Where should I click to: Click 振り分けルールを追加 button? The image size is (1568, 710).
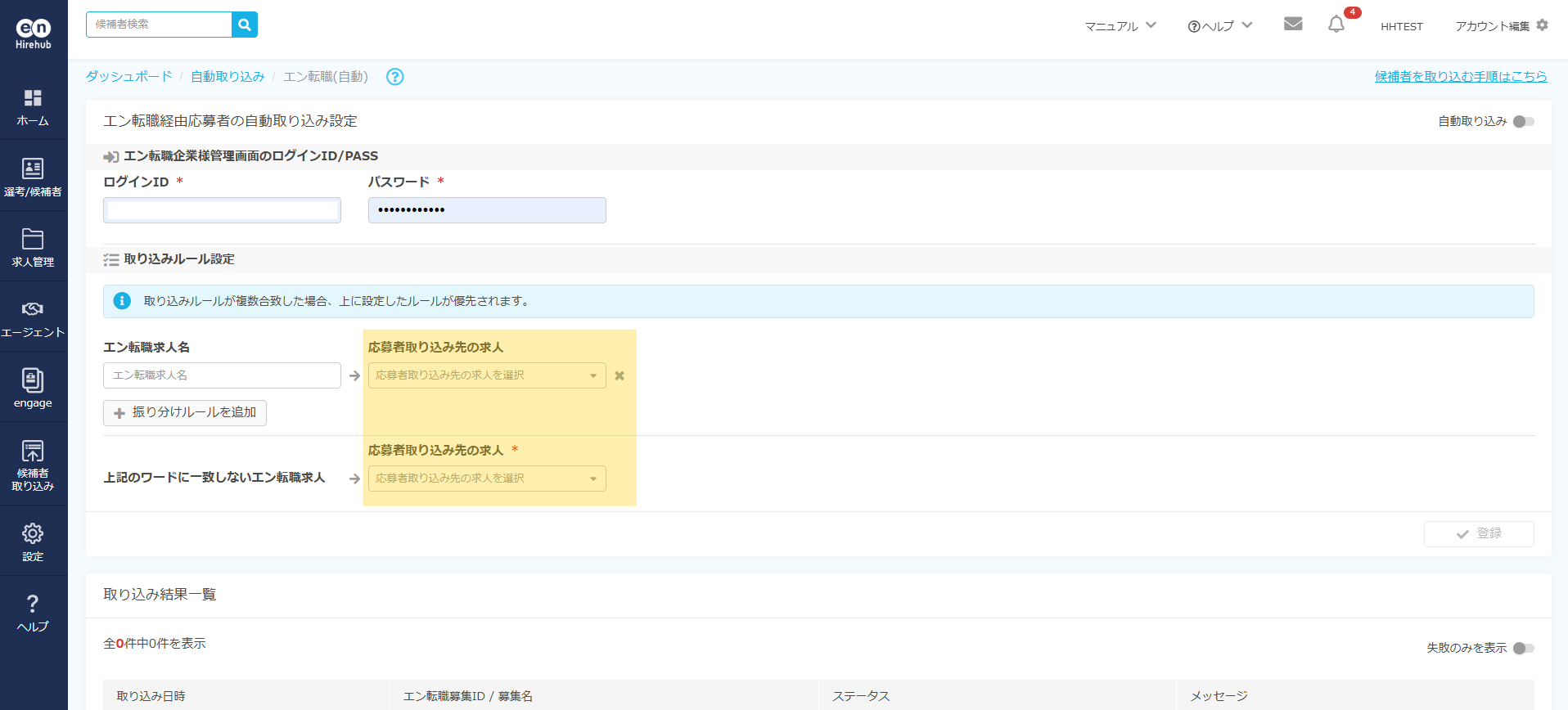(185, 413)
